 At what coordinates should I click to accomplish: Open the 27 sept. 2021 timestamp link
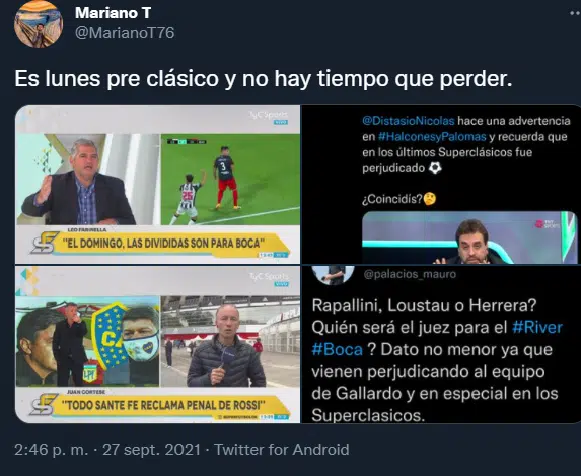point(152,450)
